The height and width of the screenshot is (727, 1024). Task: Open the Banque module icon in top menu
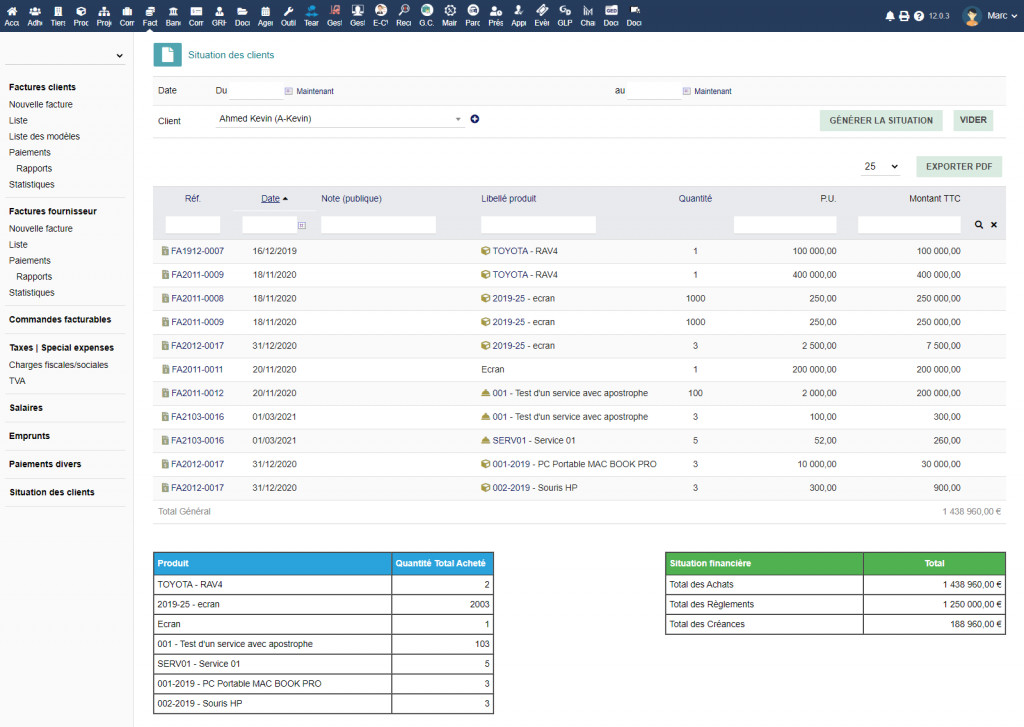pos(173,15)
